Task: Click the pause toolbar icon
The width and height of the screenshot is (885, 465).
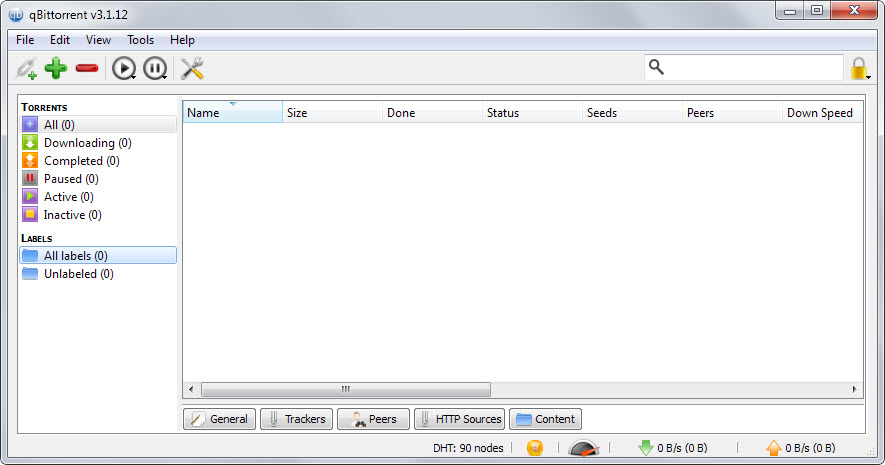Action: click(155, 68)
